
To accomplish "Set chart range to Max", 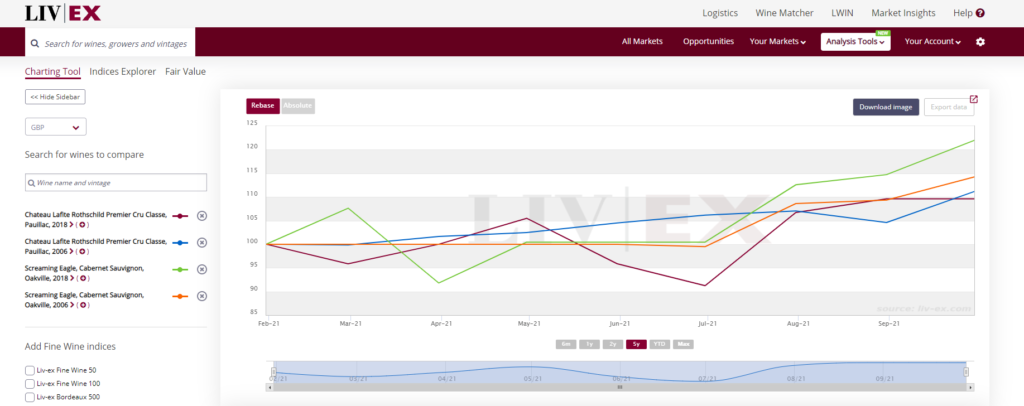I will (684, 344).
